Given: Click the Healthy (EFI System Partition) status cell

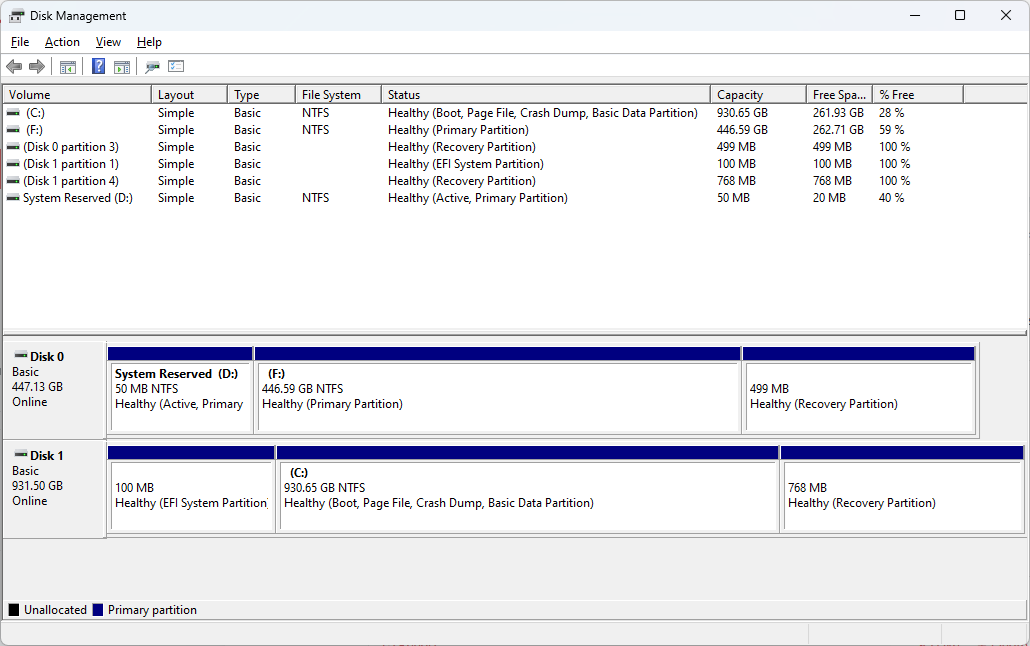Looking at the screenshot, I should (466, 164).
